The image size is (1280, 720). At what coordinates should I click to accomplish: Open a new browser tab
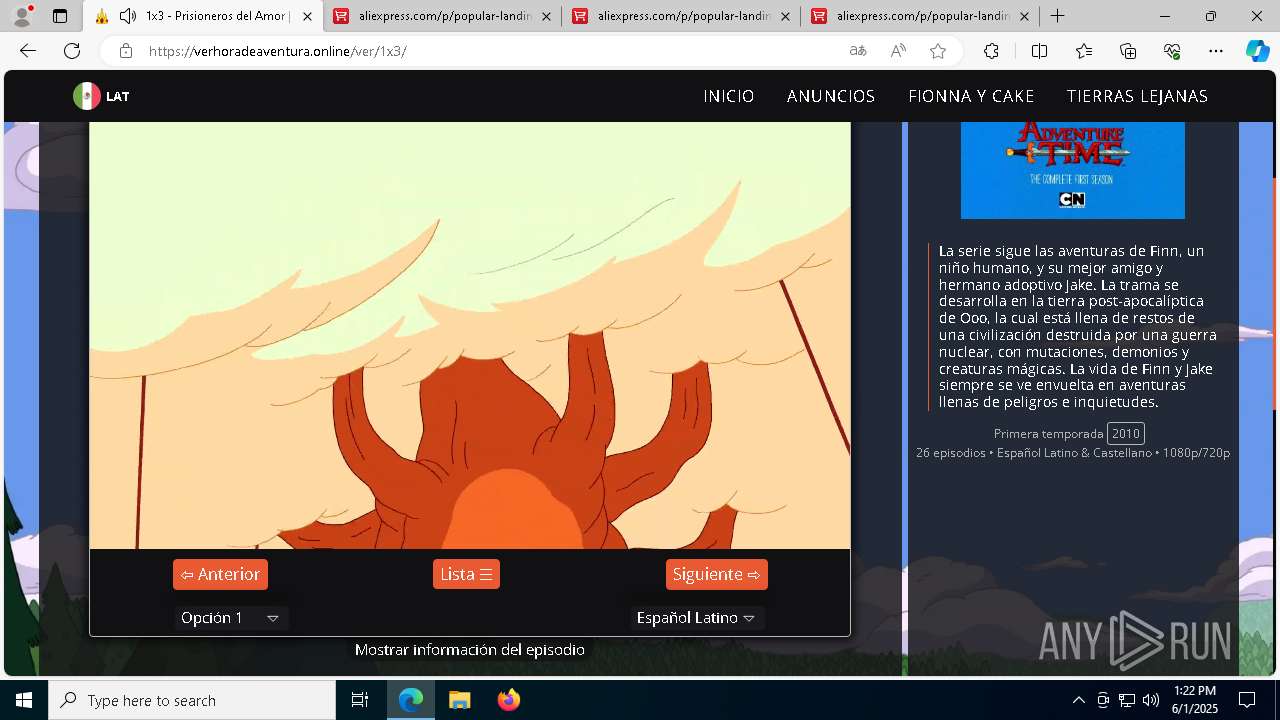(x=1057, y=16)
